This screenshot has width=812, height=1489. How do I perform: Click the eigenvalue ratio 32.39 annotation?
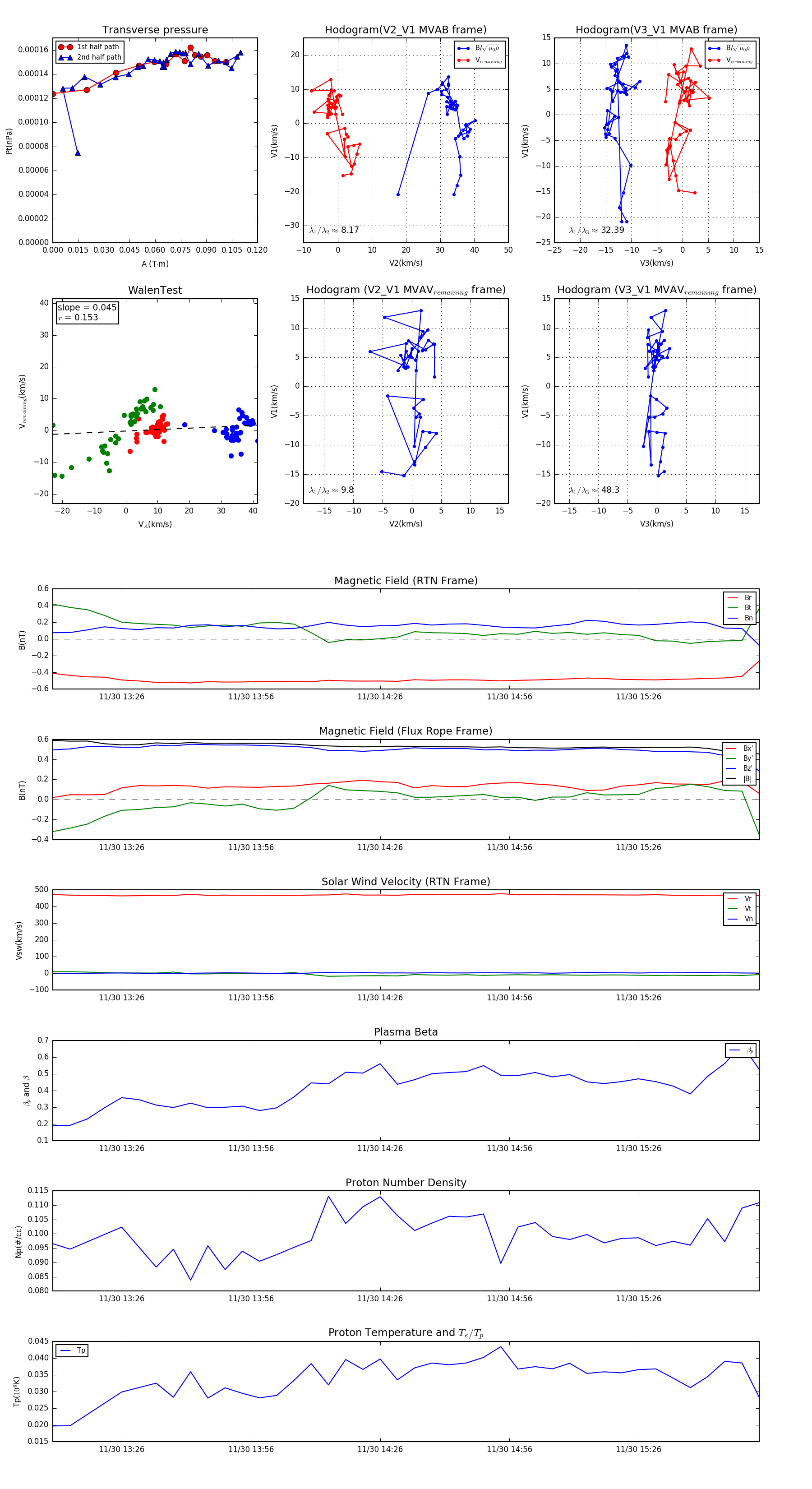point(596,230)
